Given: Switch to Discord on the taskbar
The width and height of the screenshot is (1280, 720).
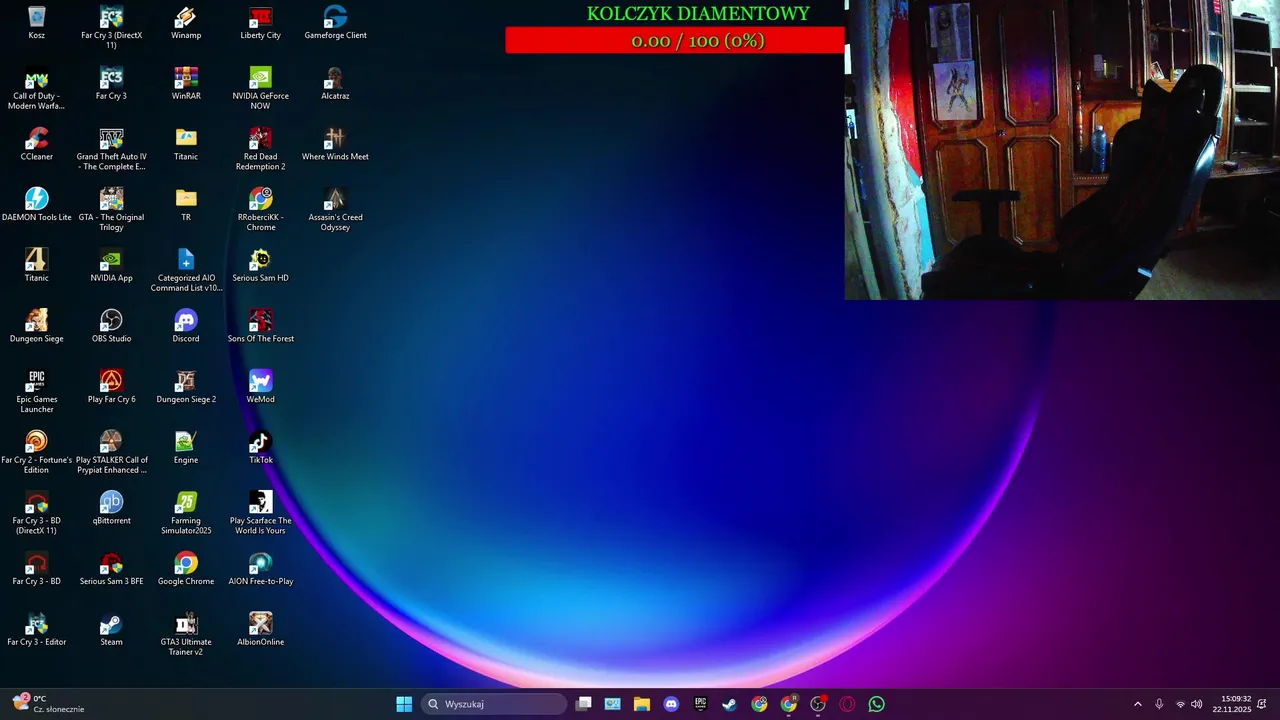Looking at the screenshot, I should pyautogui.click(x=671, y=704).
